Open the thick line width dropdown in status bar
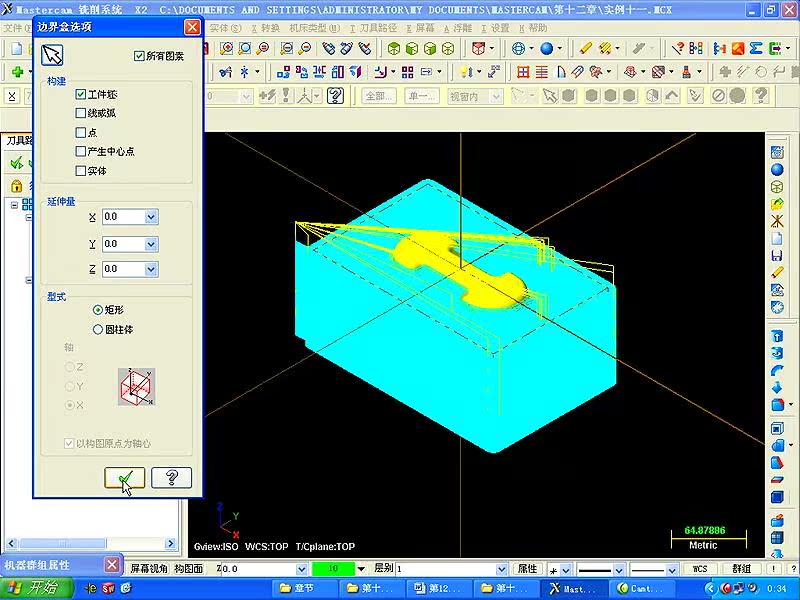This screenshot has width=800, height=600. pos(619,569)
